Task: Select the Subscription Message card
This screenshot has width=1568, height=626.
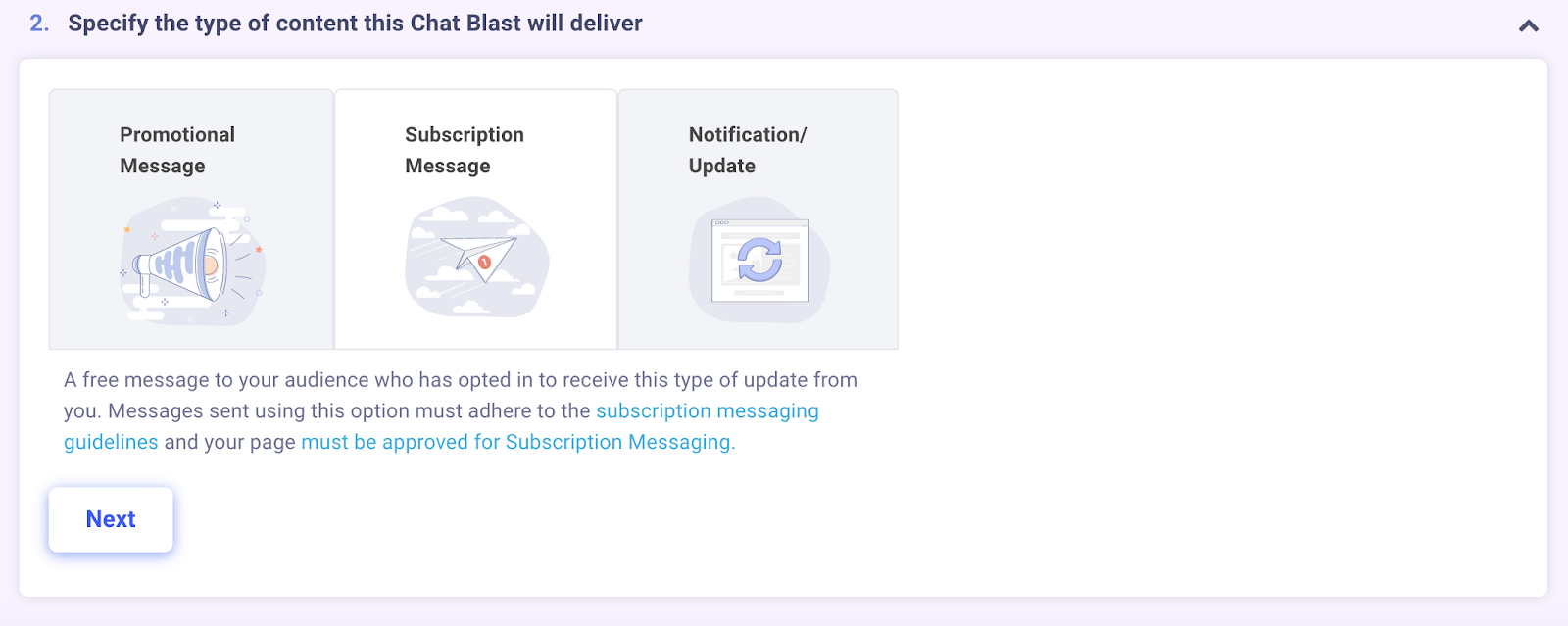Action: coord(475,219)
